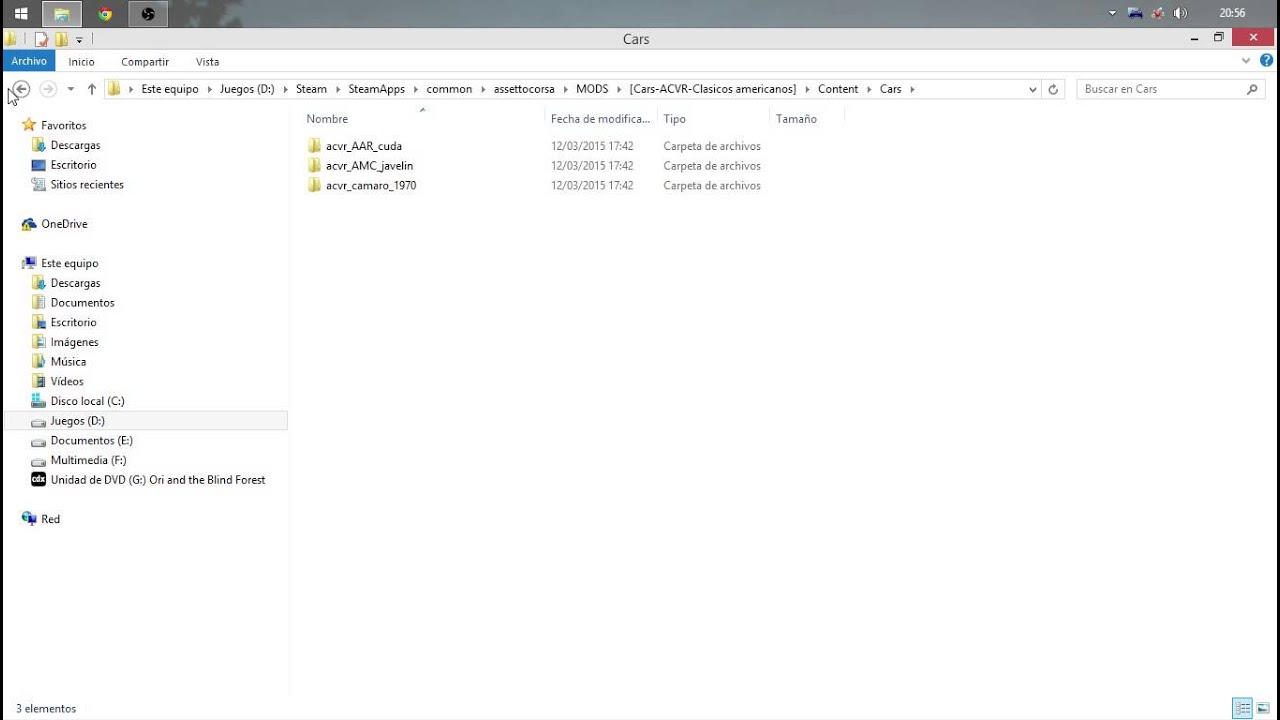Select Favoritos in the navigation pane

click(64, 125)
